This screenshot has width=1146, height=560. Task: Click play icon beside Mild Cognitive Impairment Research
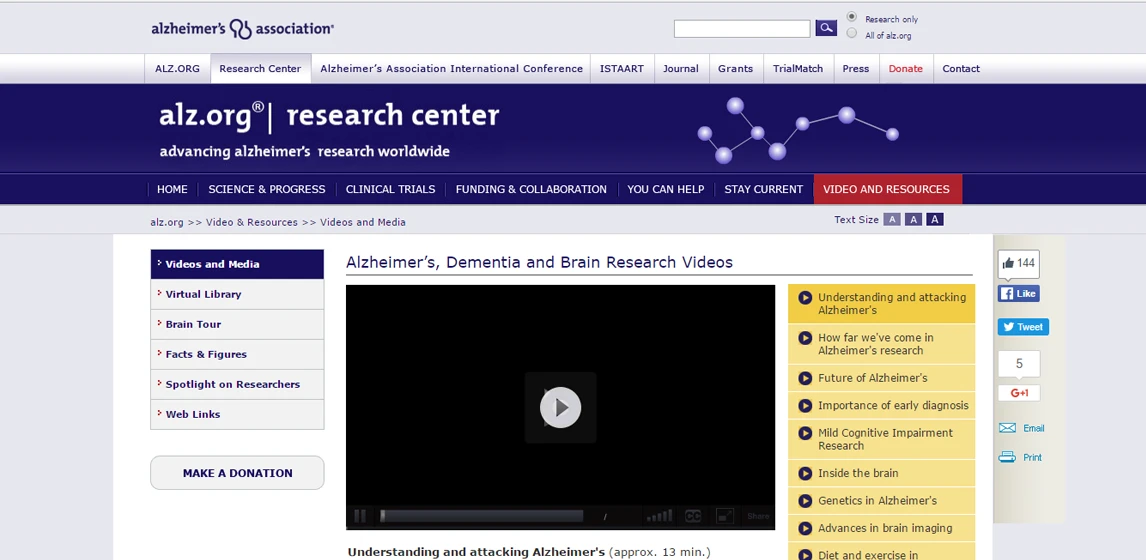tap(805, 433)
